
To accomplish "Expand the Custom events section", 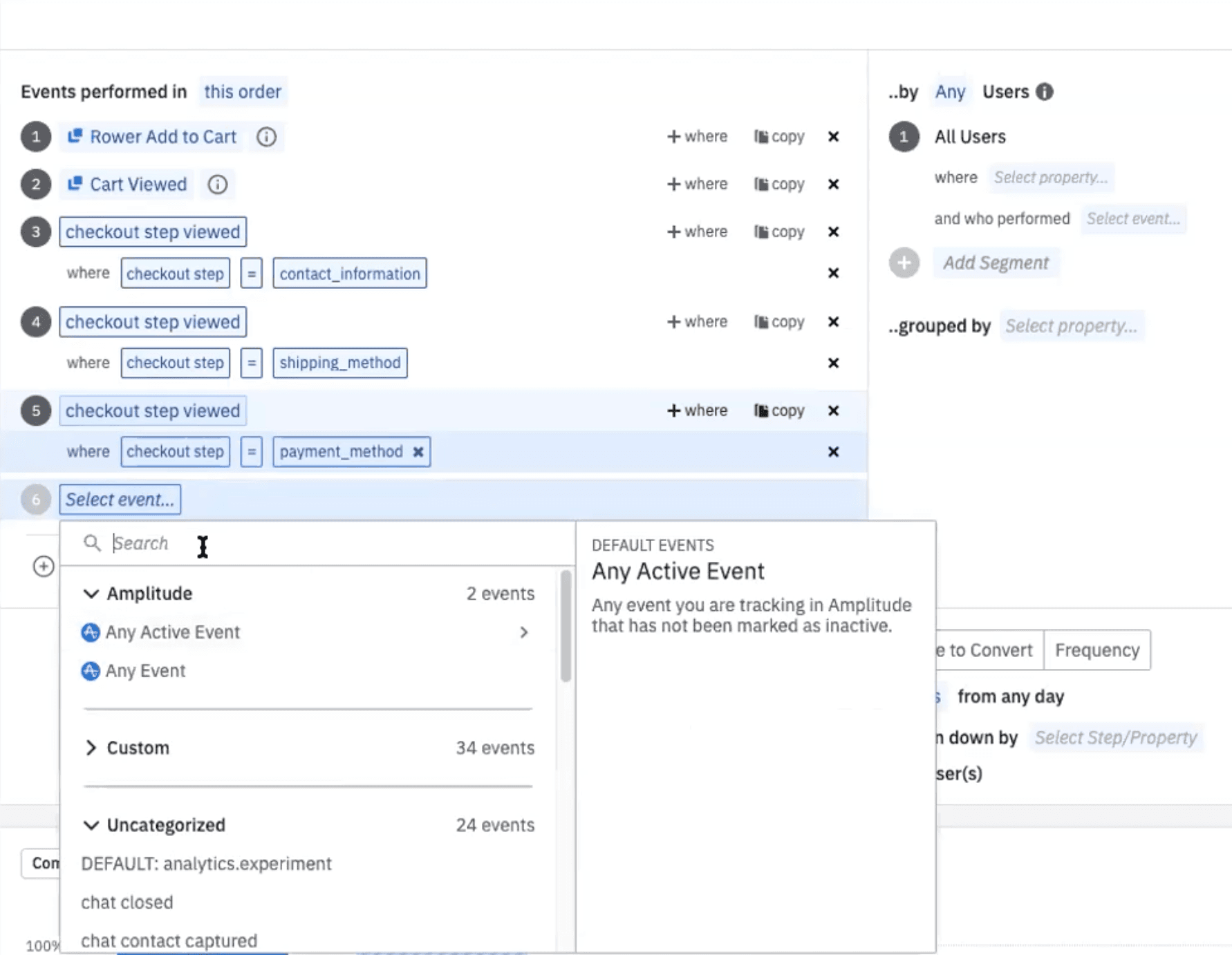I will [90, 748].
